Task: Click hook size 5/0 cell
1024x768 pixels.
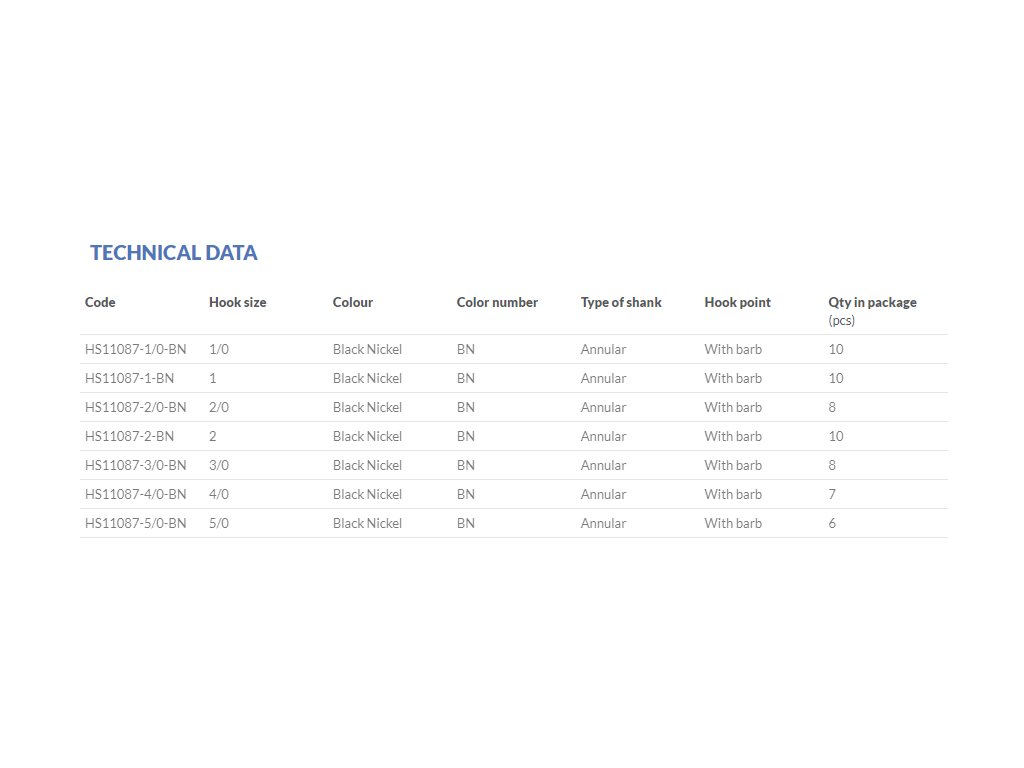Action: pos(219,523)
